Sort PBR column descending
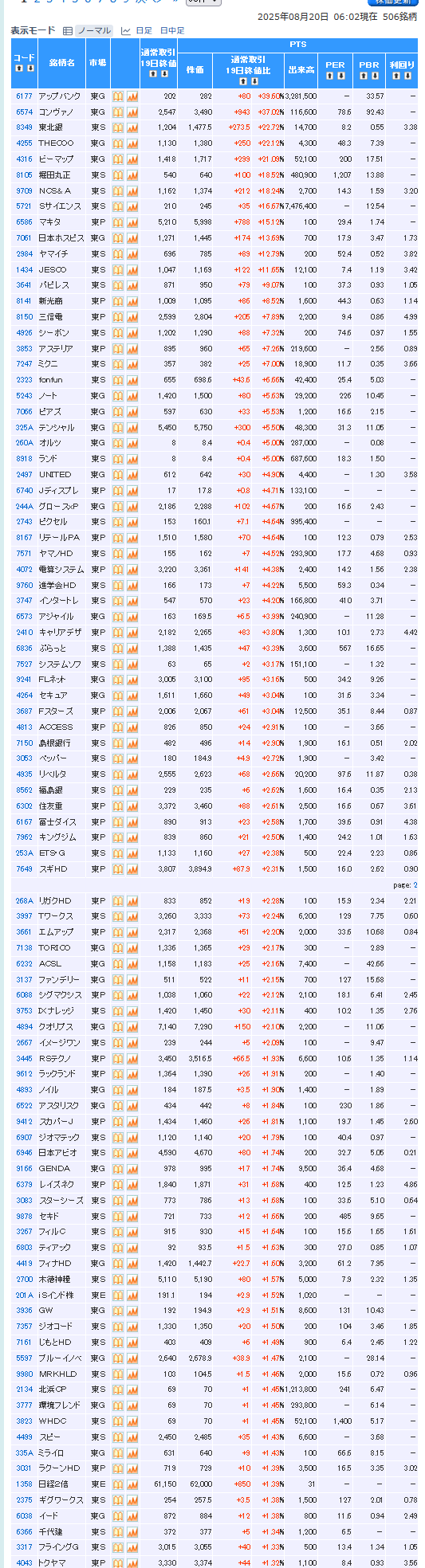This screenshot has height=1568, width=425. click(x=375, y=75)
